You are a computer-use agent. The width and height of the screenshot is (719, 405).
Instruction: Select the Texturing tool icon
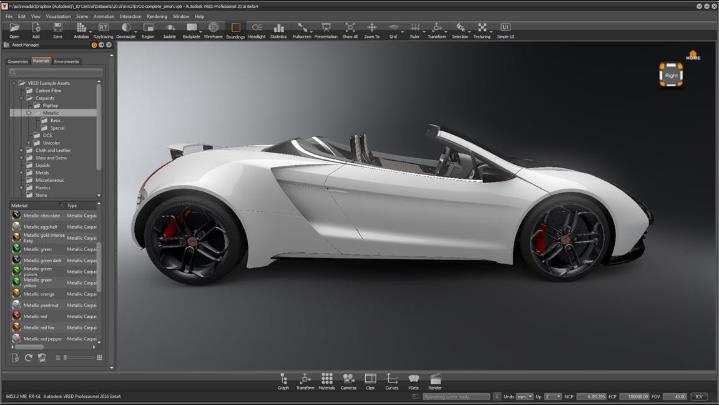482,30
